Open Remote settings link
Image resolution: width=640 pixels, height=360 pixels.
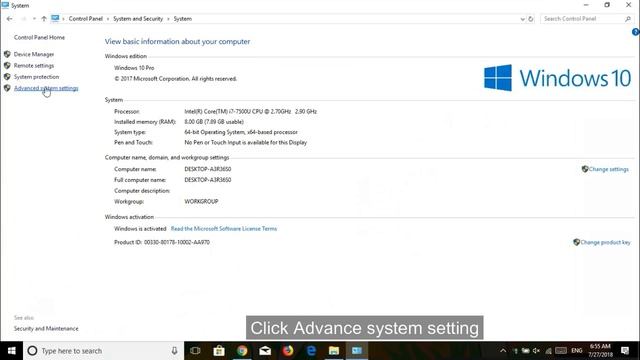(x=34, y=66)
